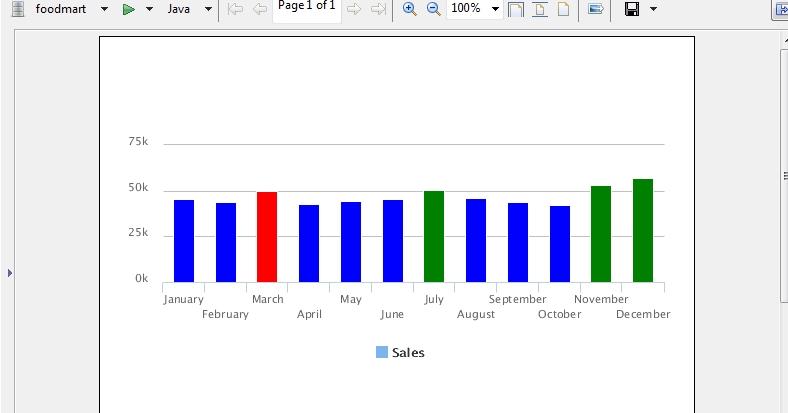Image resolution: width=788 pixels, height=413 pixels.
Task: Click the green July bar
Action: 434,236
